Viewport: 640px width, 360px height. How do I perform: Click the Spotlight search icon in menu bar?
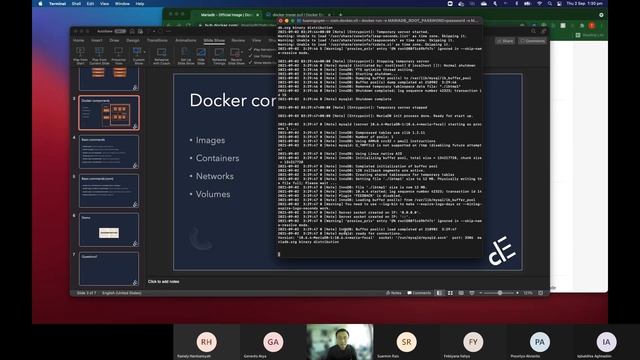(x=550, y=4)
